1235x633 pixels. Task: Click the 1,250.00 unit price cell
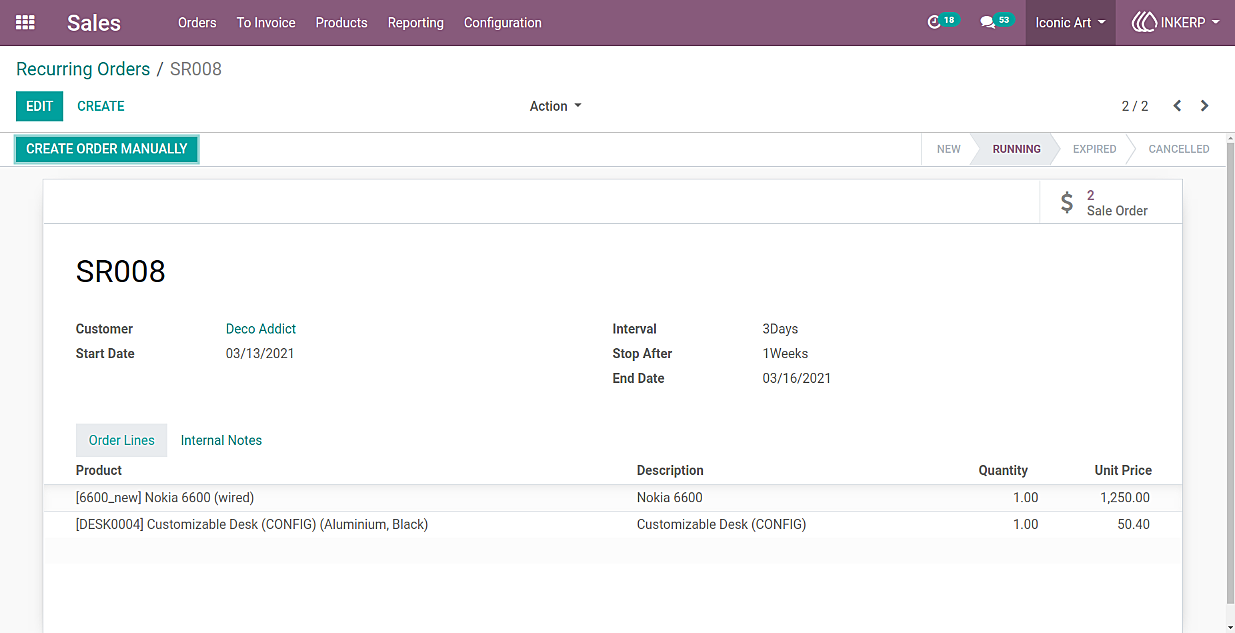(1125, 498)
